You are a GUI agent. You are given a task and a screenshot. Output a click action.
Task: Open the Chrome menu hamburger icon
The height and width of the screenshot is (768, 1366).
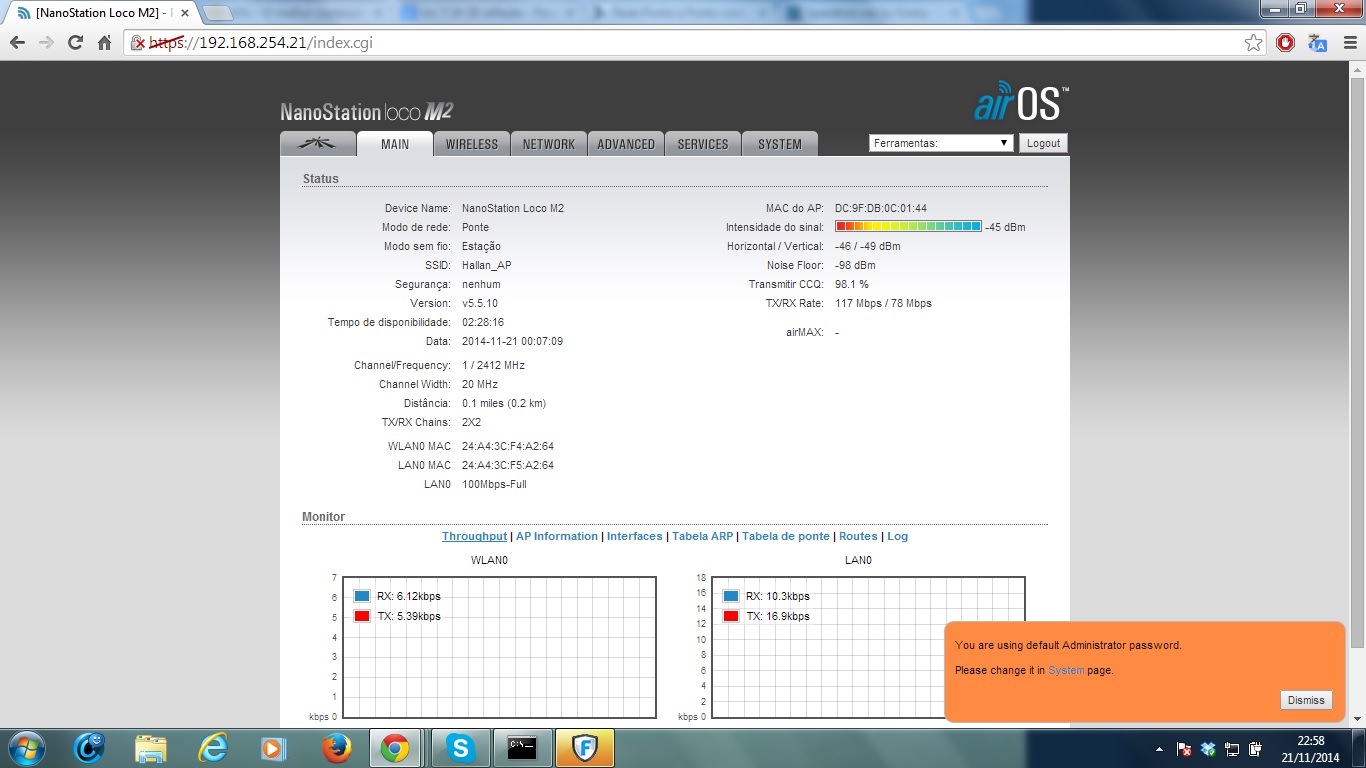tap(1349, 43)
